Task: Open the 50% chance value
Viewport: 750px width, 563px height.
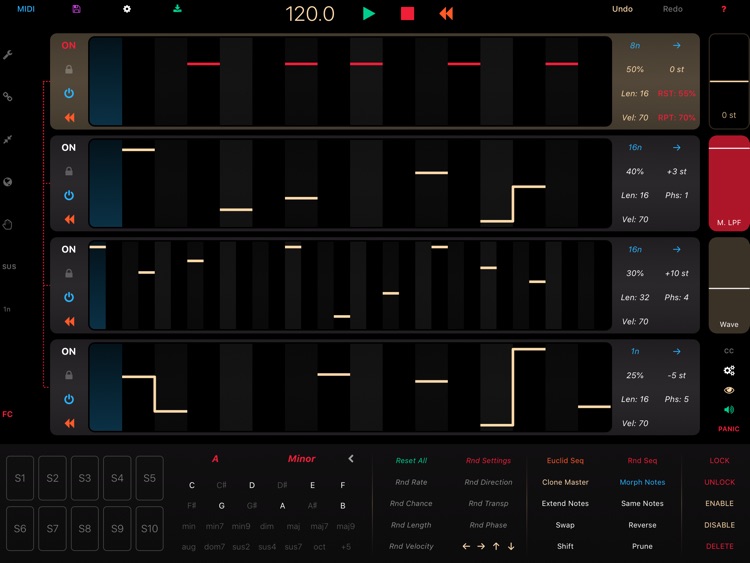Action: 635,69
